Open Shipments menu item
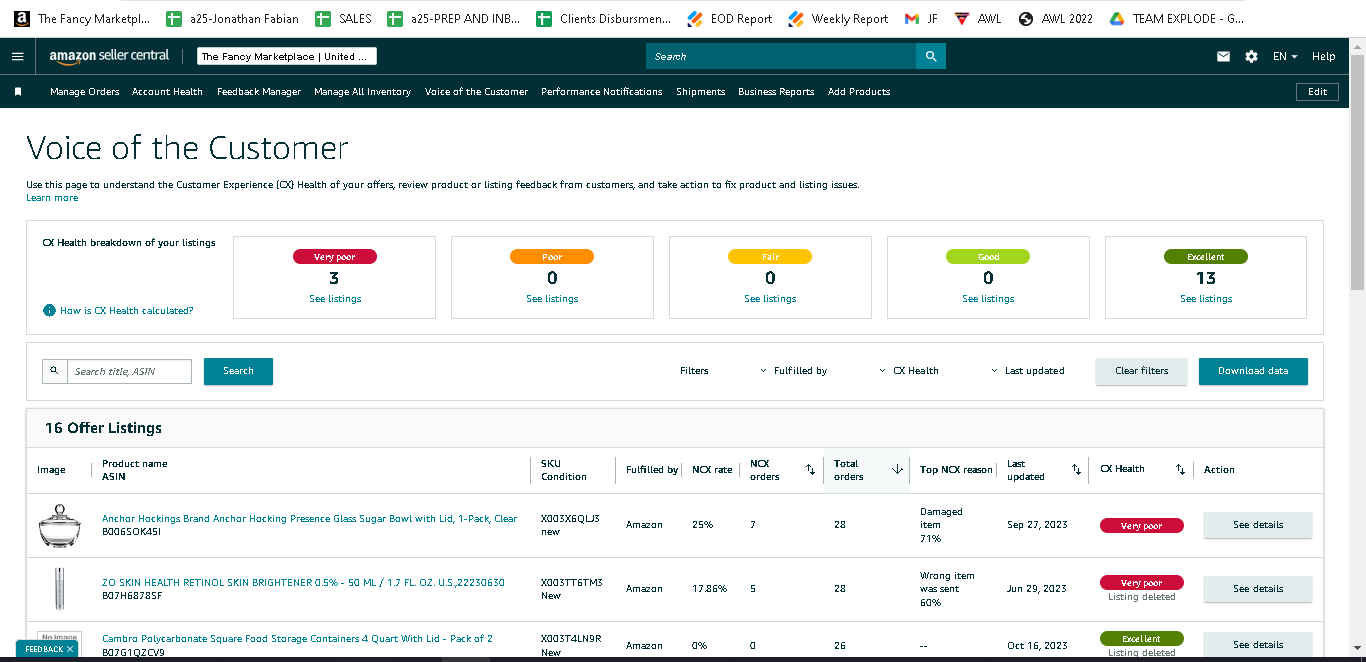Image resolution: width=1366 pixels, height=662 pixels. click(700, 92)
